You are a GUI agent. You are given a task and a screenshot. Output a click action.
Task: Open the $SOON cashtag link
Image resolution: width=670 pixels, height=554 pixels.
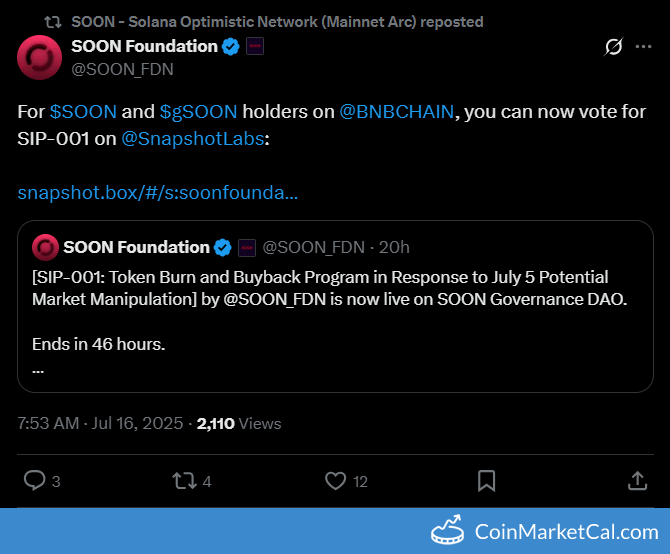click(x=83, y=112)
